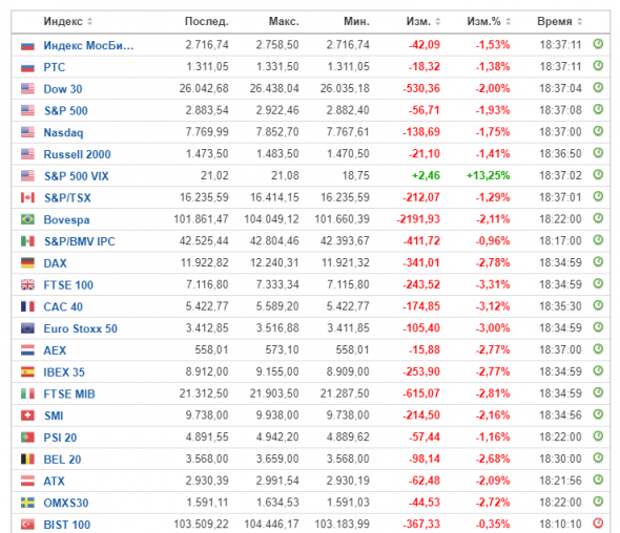Click the -3,31% value in FTSE 100 row

[493, 284]
